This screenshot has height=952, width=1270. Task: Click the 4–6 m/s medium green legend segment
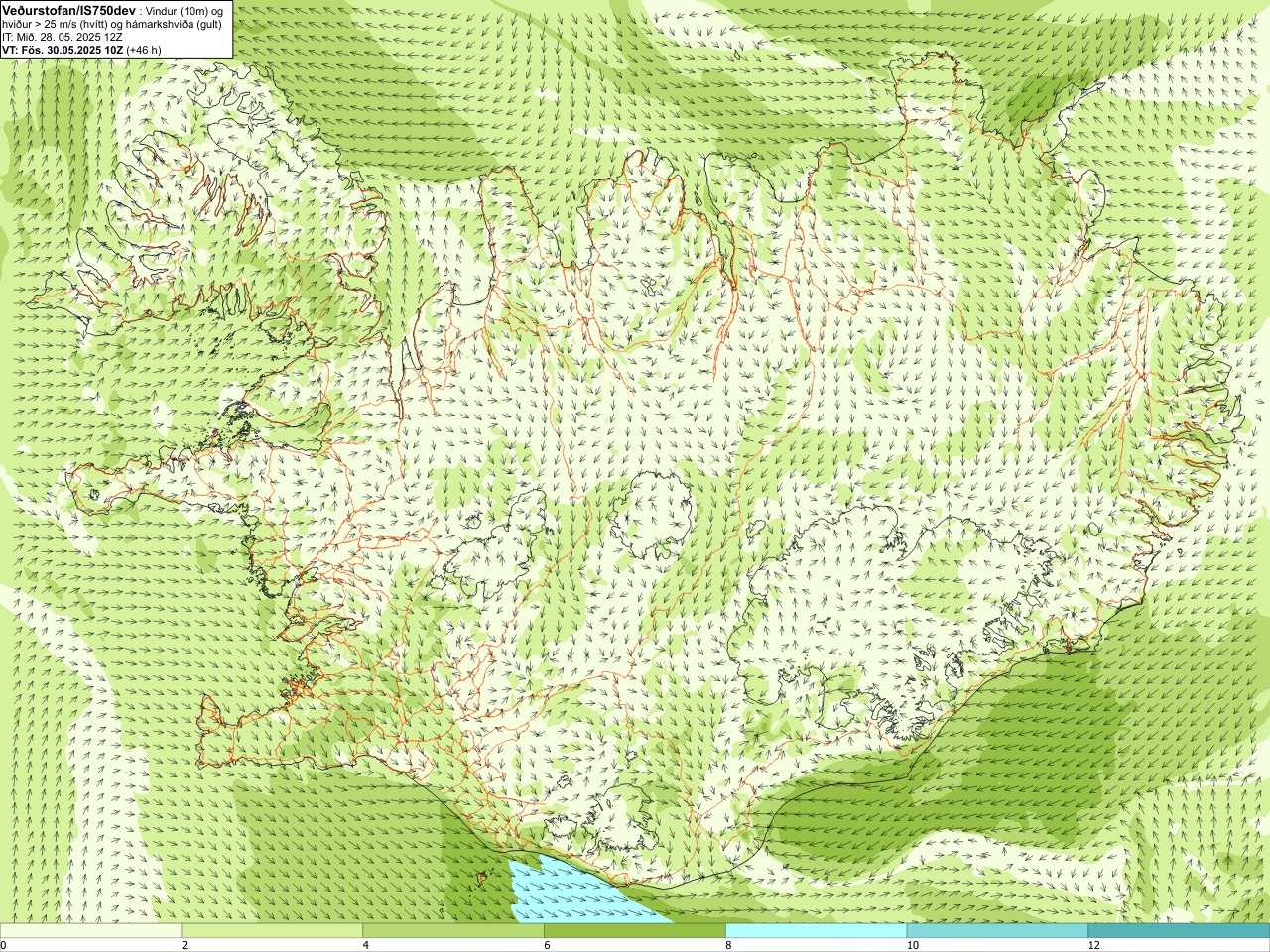(453, 931)
